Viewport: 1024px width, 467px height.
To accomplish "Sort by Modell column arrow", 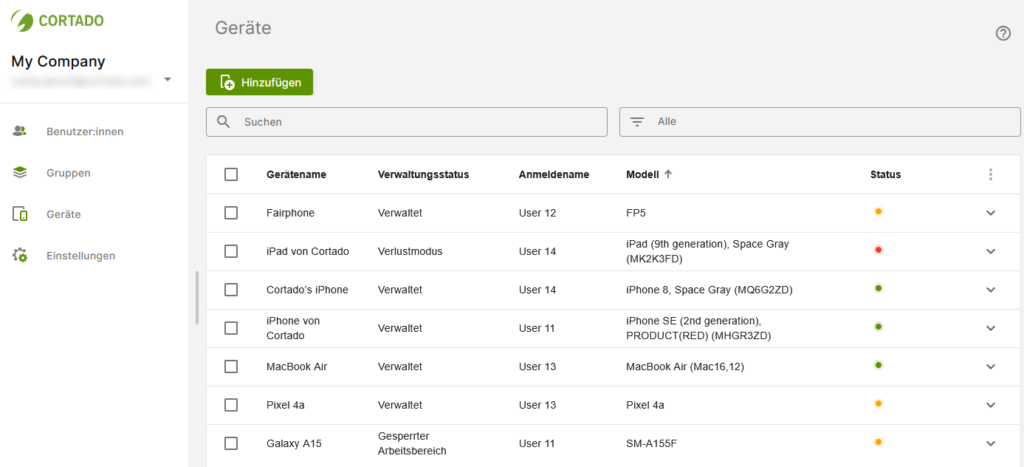I will [x=668, y=174].
